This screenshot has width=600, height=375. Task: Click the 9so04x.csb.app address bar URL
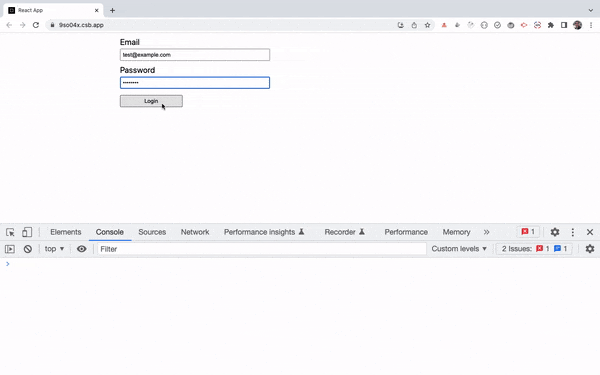(x=81, y=25)
